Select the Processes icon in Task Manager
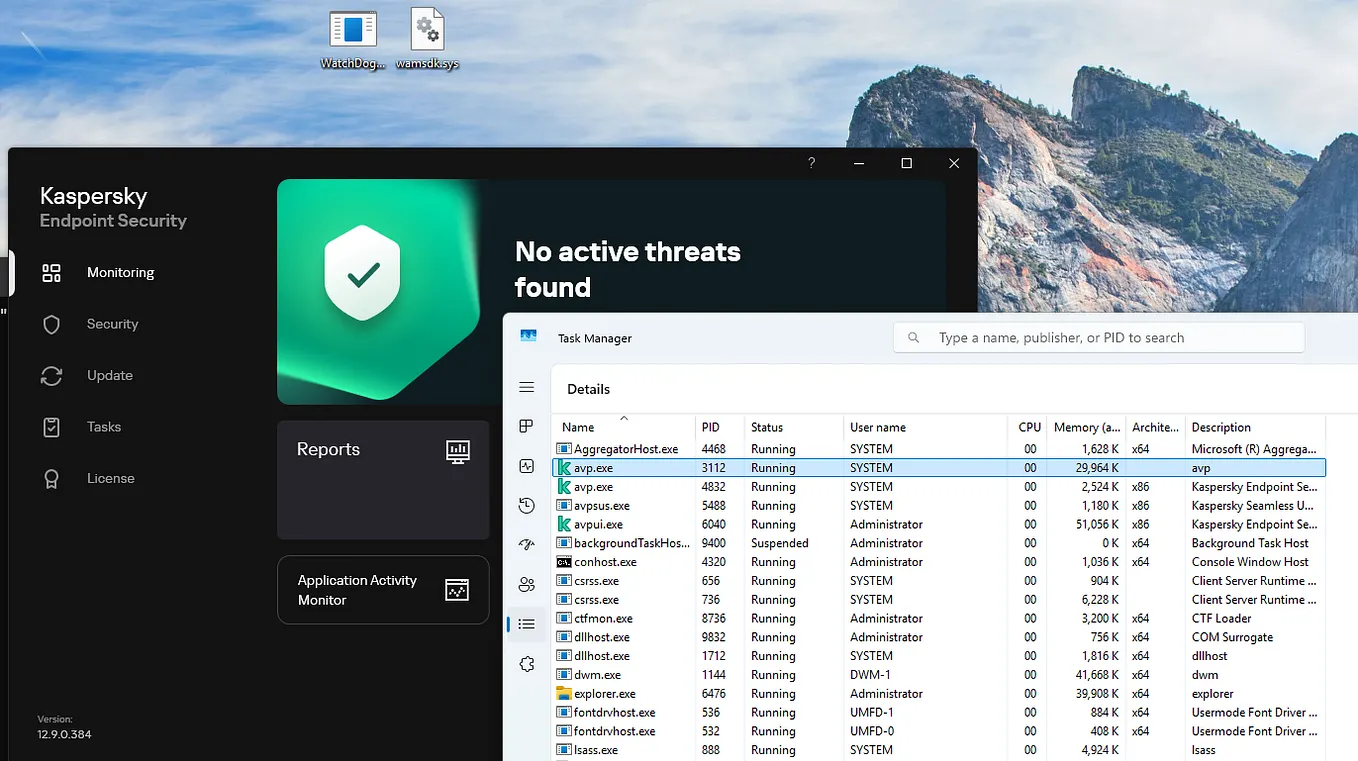Viewport: 1358px width, 761px height. click(x=526, y=425)
